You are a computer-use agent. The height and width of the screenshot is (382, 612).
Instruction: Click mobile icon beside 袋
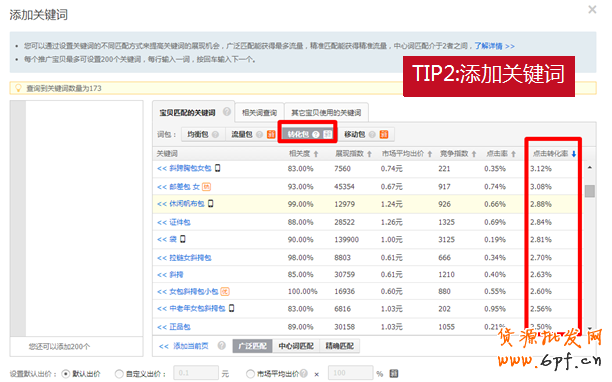183,239
